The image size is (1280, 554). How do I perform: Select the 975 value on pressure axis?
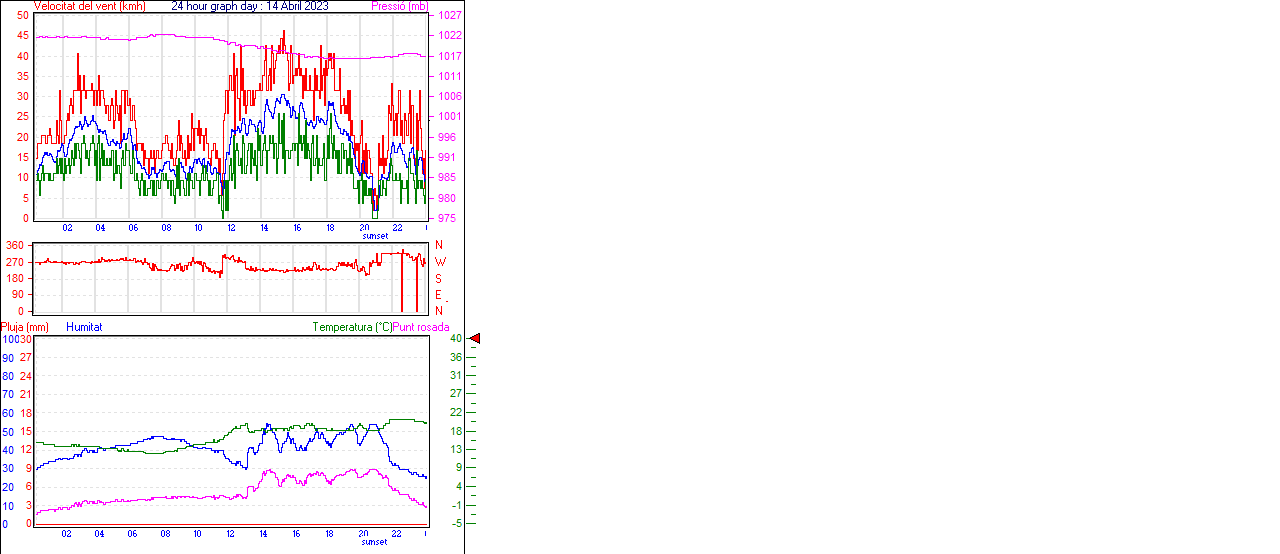[447, 218]
